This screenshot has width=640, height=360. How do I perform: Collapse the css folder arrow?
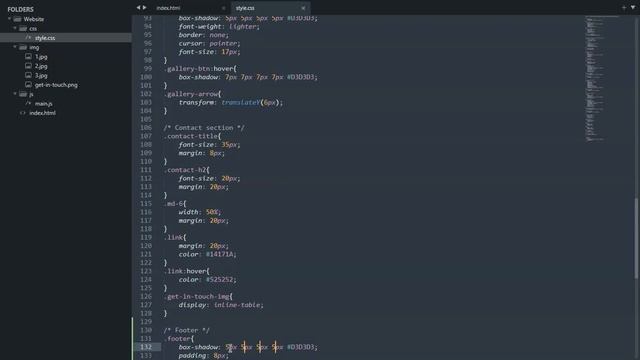pyautogui.click(x=15, y=28)
